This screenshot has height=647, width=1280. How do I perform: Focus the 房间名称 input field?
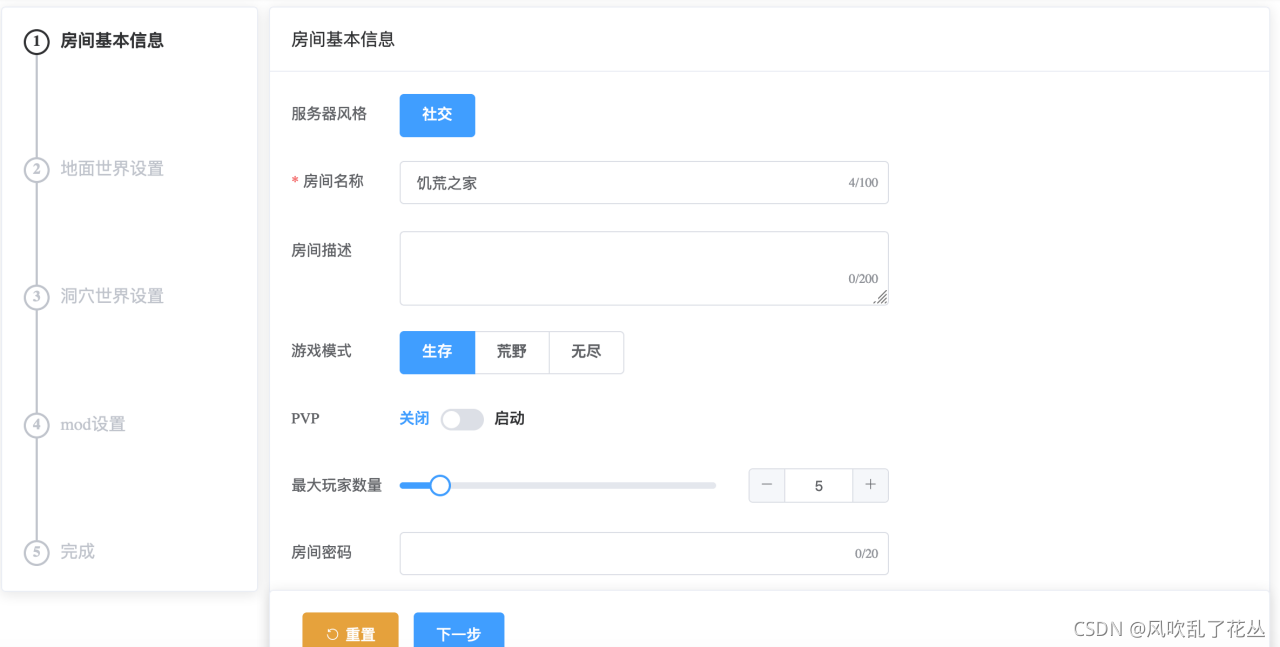pos(644,183)
